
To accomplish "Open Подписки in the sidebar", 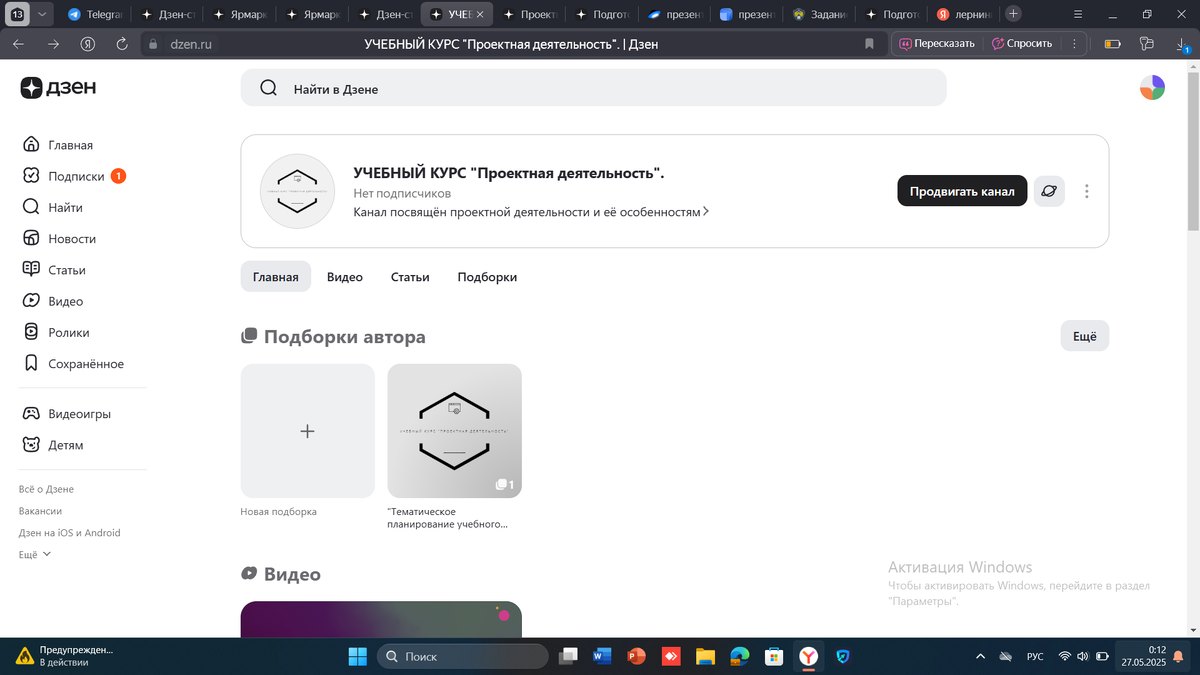I will (74, 176).
